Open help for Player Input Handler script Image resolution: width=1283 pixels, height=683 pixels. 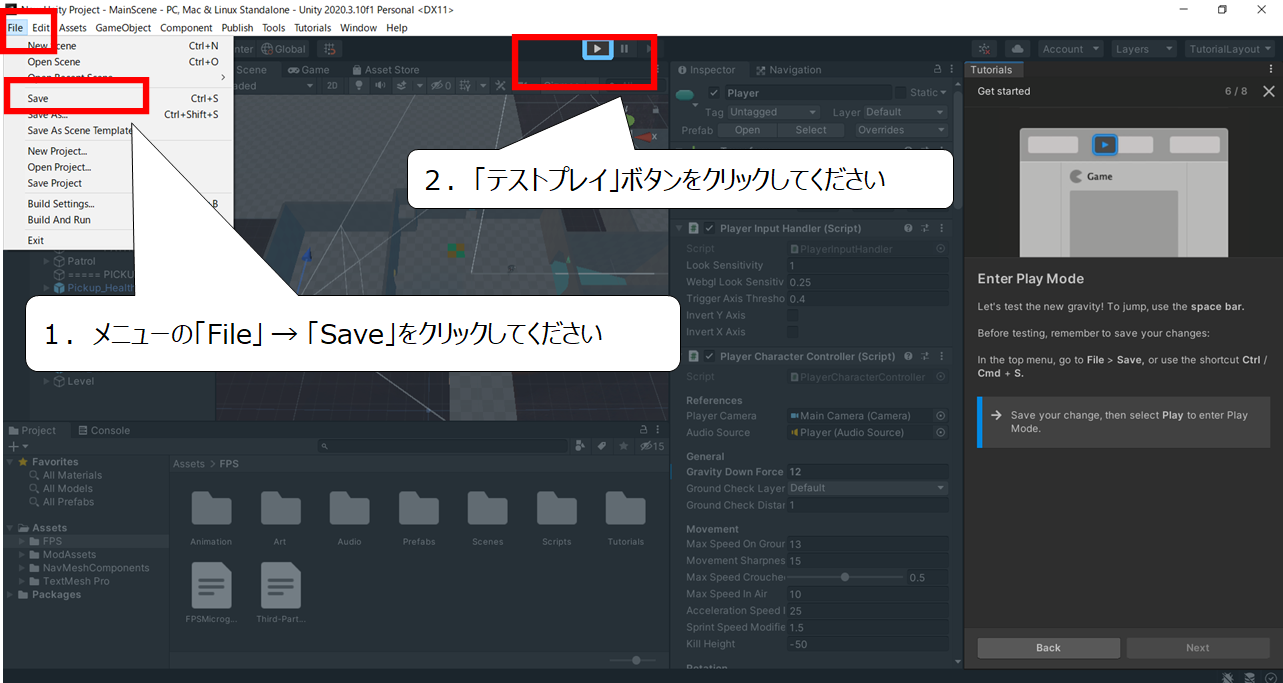908,228
